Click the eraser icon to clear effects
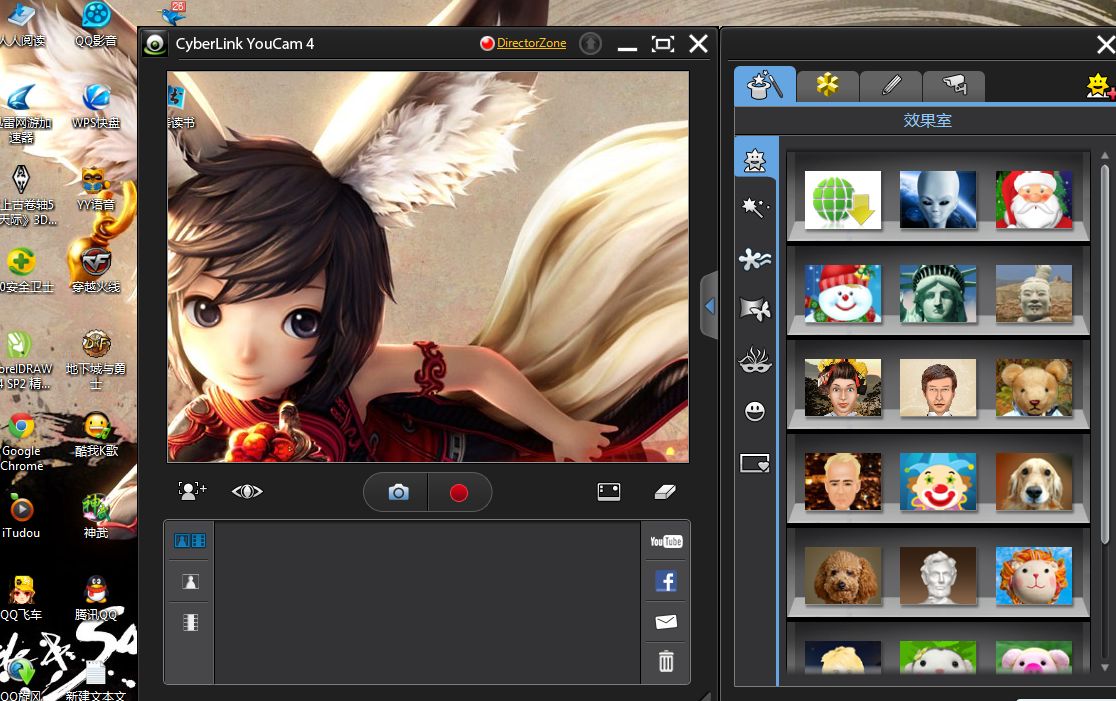The width and height of the screenshot is (1116, 701). (665, 491)
